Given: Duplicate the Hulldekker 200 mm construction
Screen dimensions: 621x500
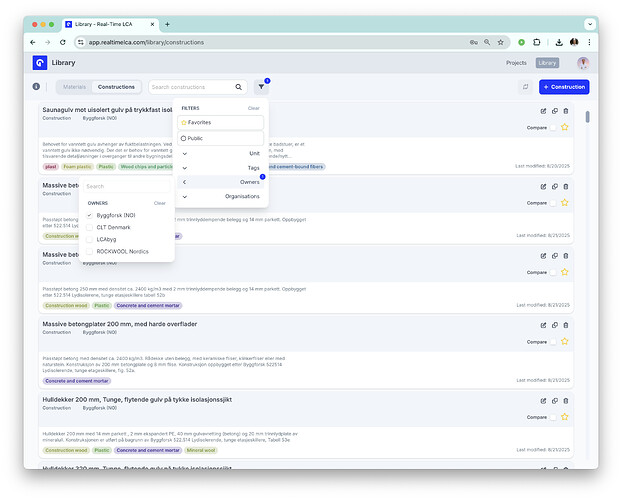Looking at the screenshot, I should click(x=554, y=401).
